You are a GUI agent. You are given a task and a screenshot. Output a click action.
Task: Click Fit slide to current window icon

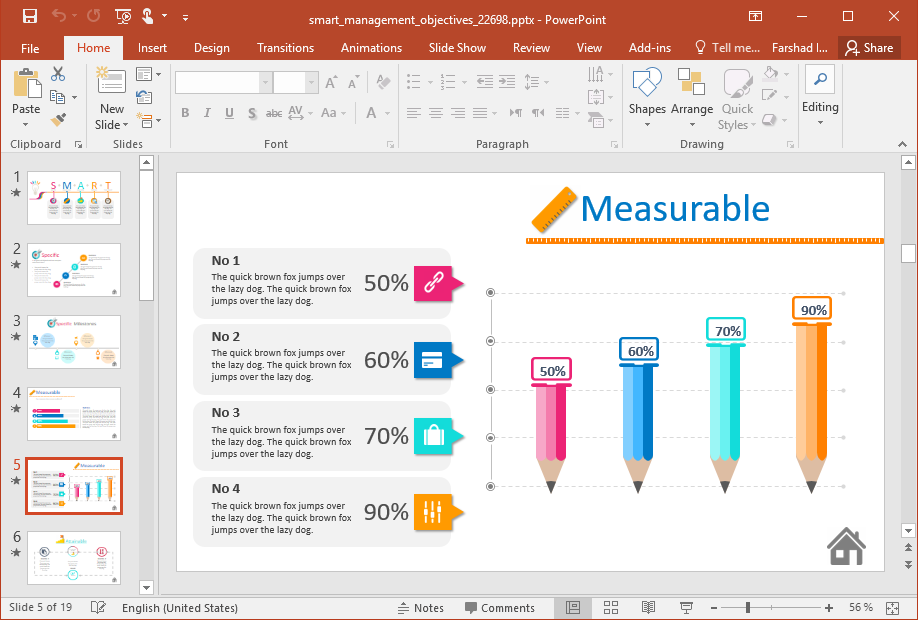tap(894, 608)
